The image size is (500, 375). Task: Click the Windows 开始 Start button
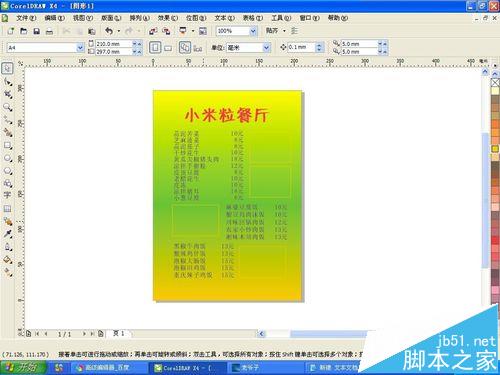[x=23, y=368]
